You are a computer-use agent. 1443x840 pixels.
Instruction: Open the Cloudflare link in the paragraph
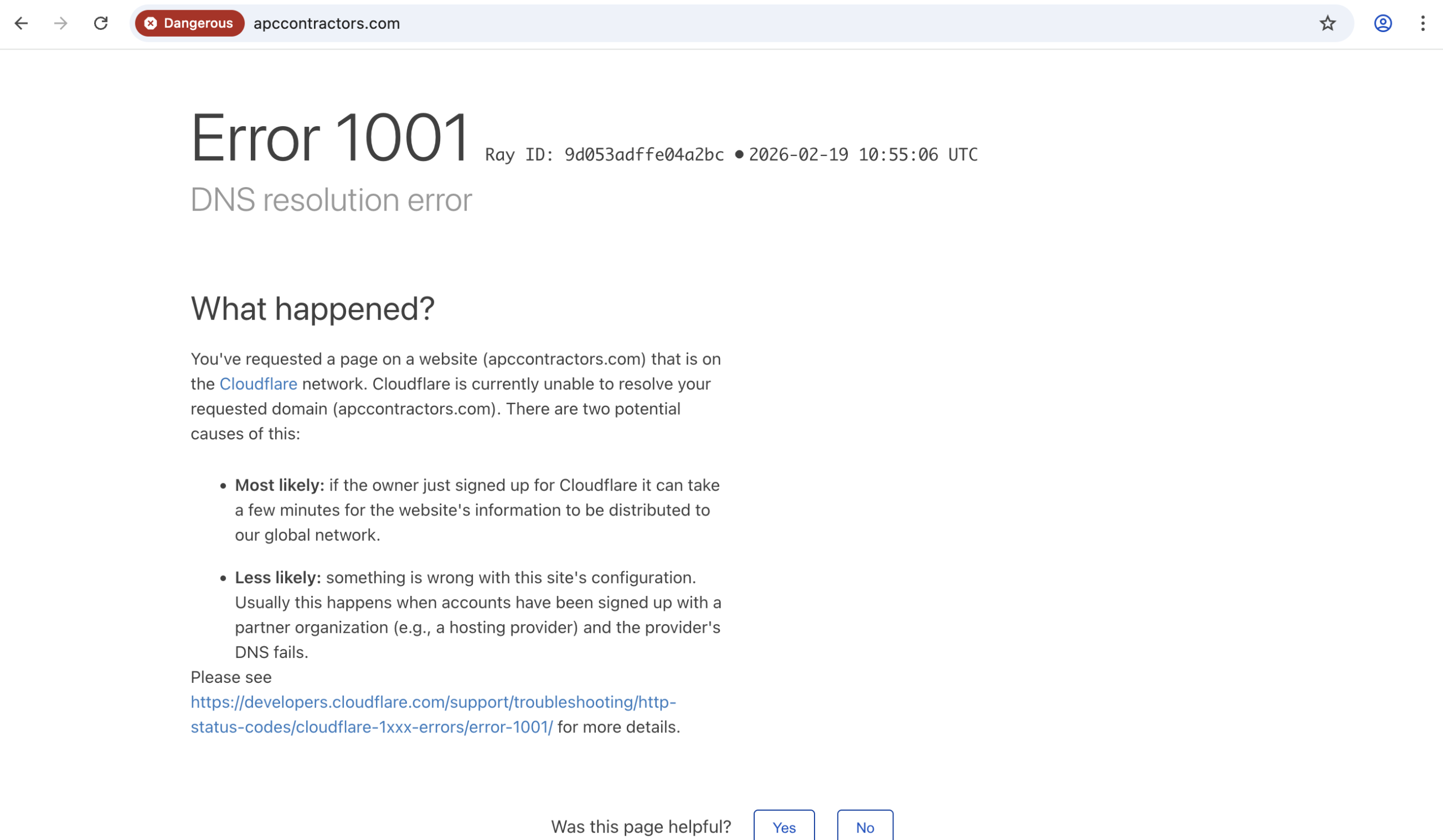click(258, 384)
